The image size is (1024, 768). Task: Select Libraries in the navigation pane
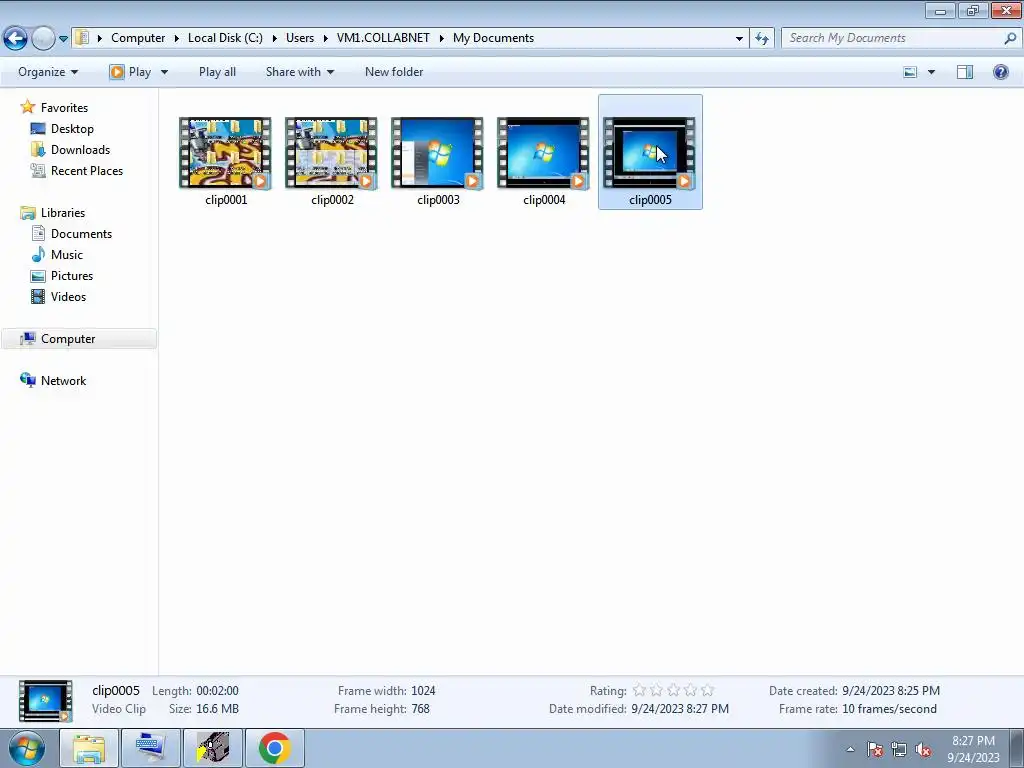click(63, 213)
